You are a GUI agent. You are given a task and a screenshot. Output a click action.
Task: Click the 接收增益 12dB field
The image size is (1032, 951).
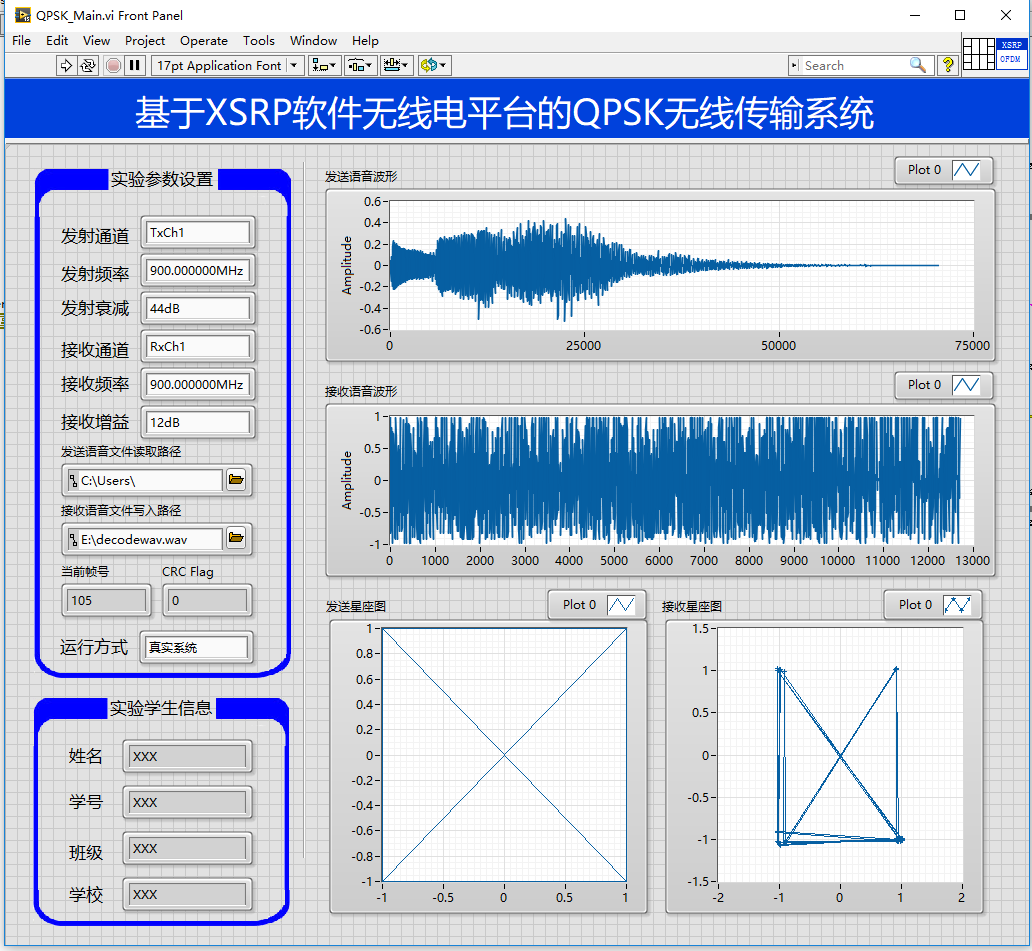(197, 423)
